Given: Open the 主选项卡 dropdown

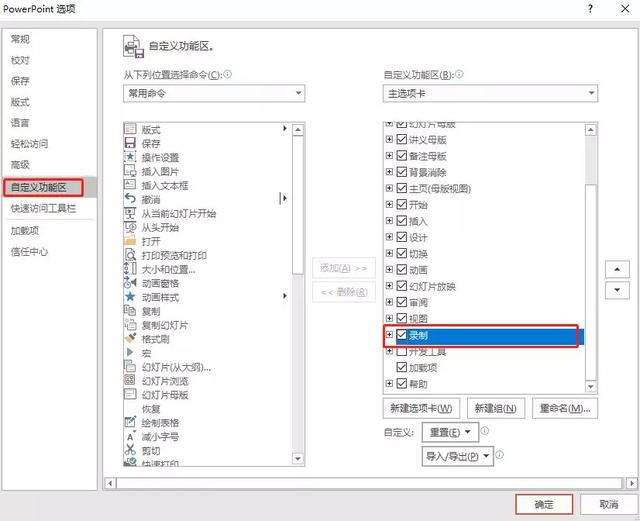Looking at the screenshot, I should (x=490, y=94).
